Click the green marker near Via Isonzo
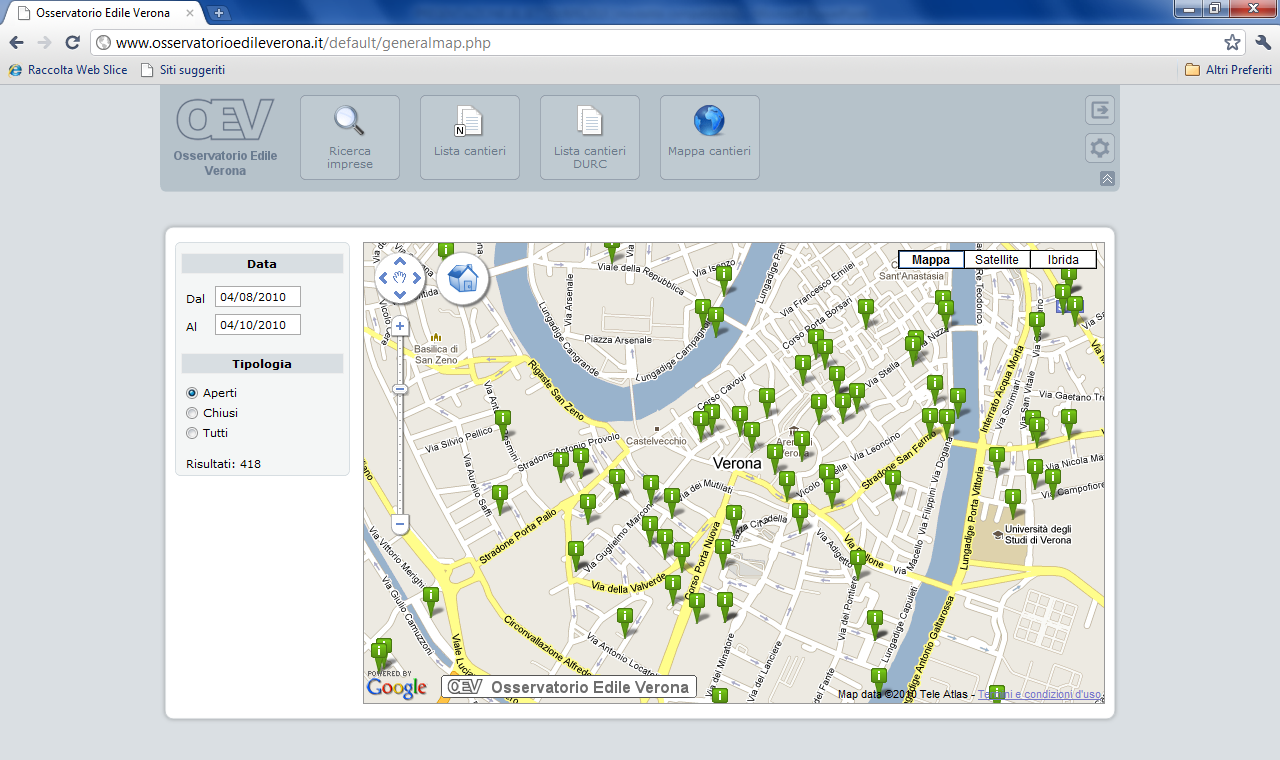Viewport: 1280px width, 760px height. point(724,279)
